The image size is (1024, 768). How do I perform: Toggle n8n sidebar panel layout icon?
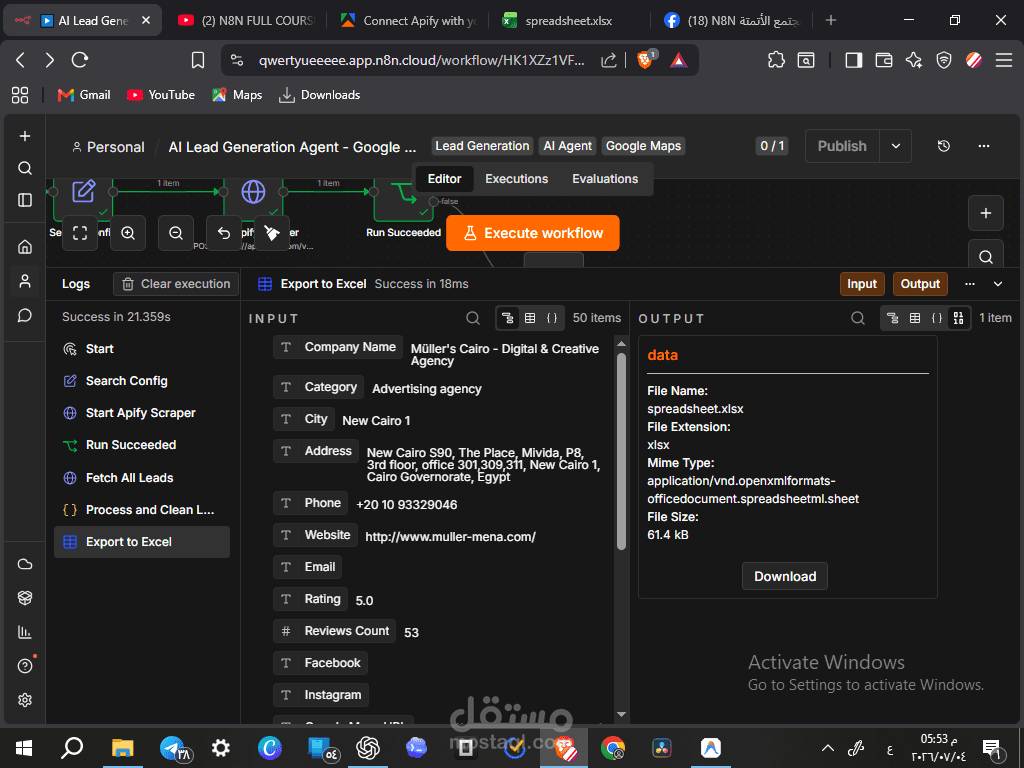click(25, 200)
